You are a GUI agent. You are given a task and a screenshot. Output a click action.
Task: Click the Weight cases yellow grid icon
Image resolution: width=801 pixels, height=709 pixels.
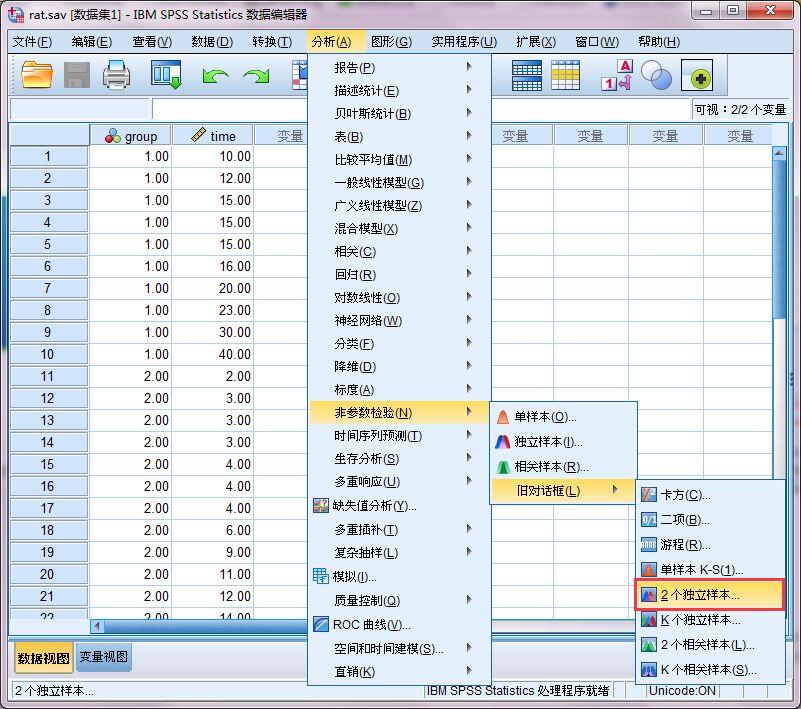coord(566,76)
